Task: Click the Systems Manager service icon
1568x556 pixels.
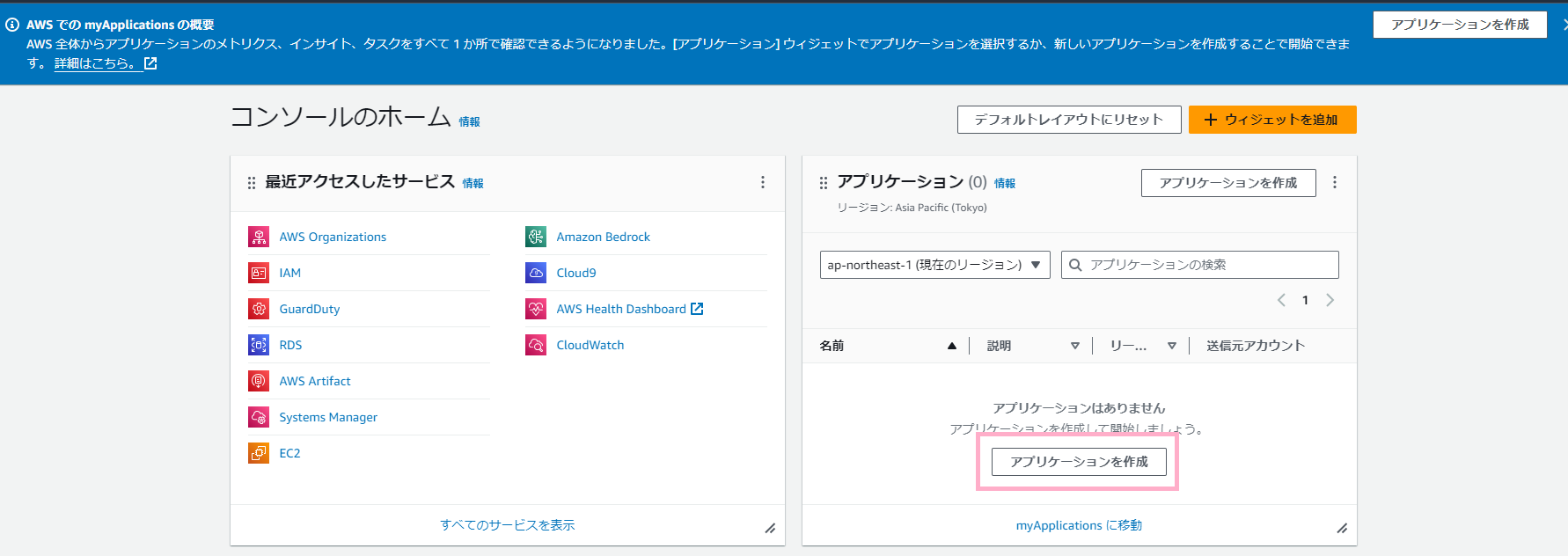Action: pos(259,417)
